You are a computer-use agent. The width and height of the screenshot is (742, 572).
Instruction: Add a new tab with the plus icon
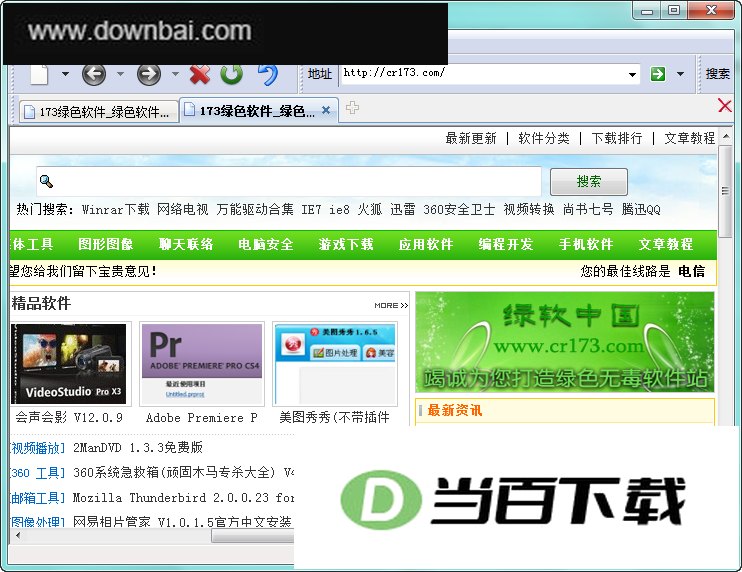pyautogui.click(x=352, y=108)
